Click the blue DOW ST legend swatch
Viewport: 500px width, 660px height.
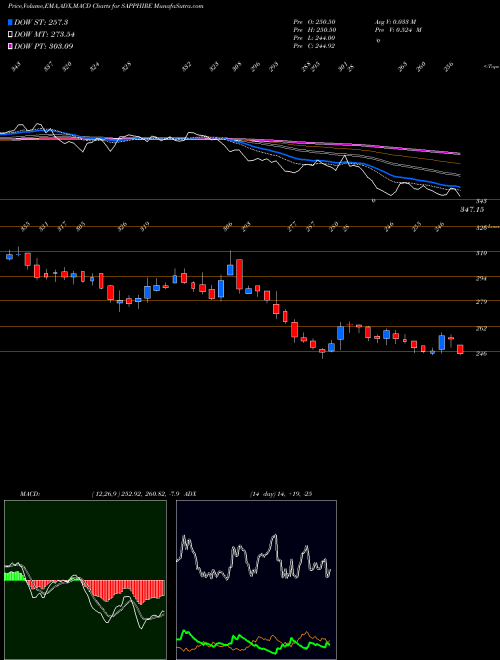pyautogui.click(x=10, y=22)
